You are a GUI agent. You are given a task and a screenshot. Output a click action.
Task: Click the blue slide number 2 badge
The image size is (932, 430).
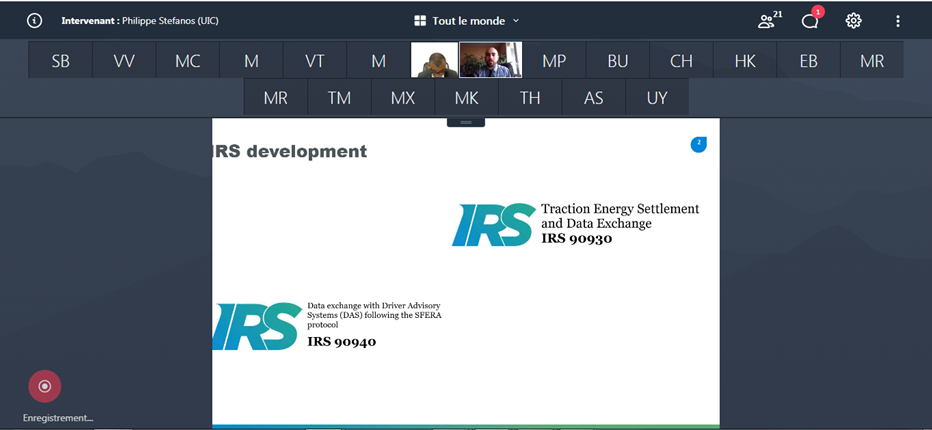click(x=698, y=144)
